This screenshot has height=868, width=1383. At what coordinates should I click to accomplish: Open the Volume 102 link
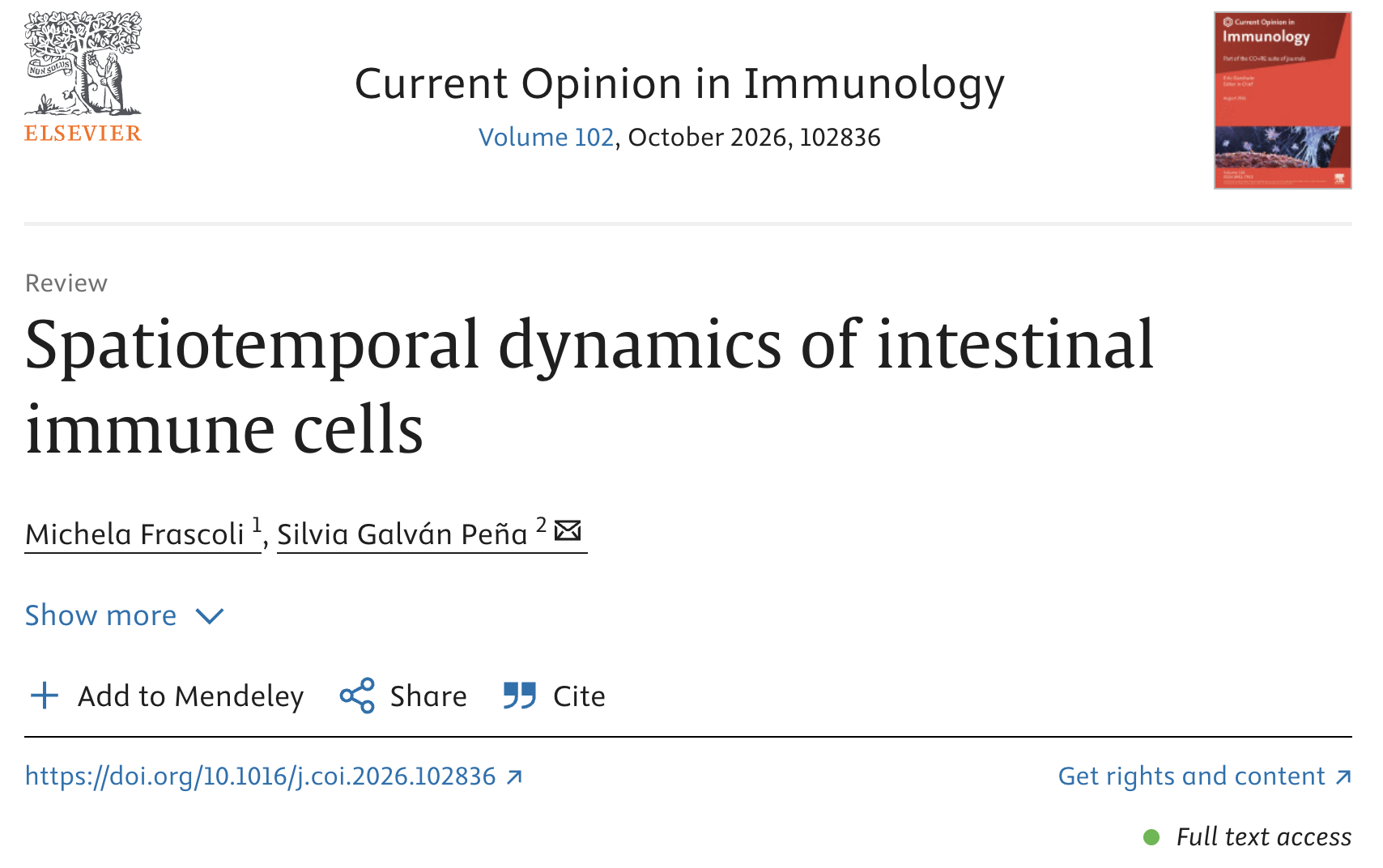tap(546, 137)
